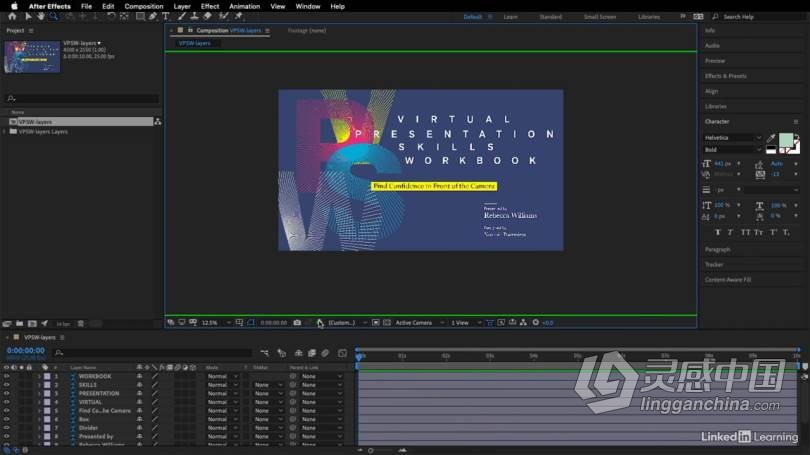Switch to the Learn workspace
Screen dimensions: 810x455
coord(510,17)
